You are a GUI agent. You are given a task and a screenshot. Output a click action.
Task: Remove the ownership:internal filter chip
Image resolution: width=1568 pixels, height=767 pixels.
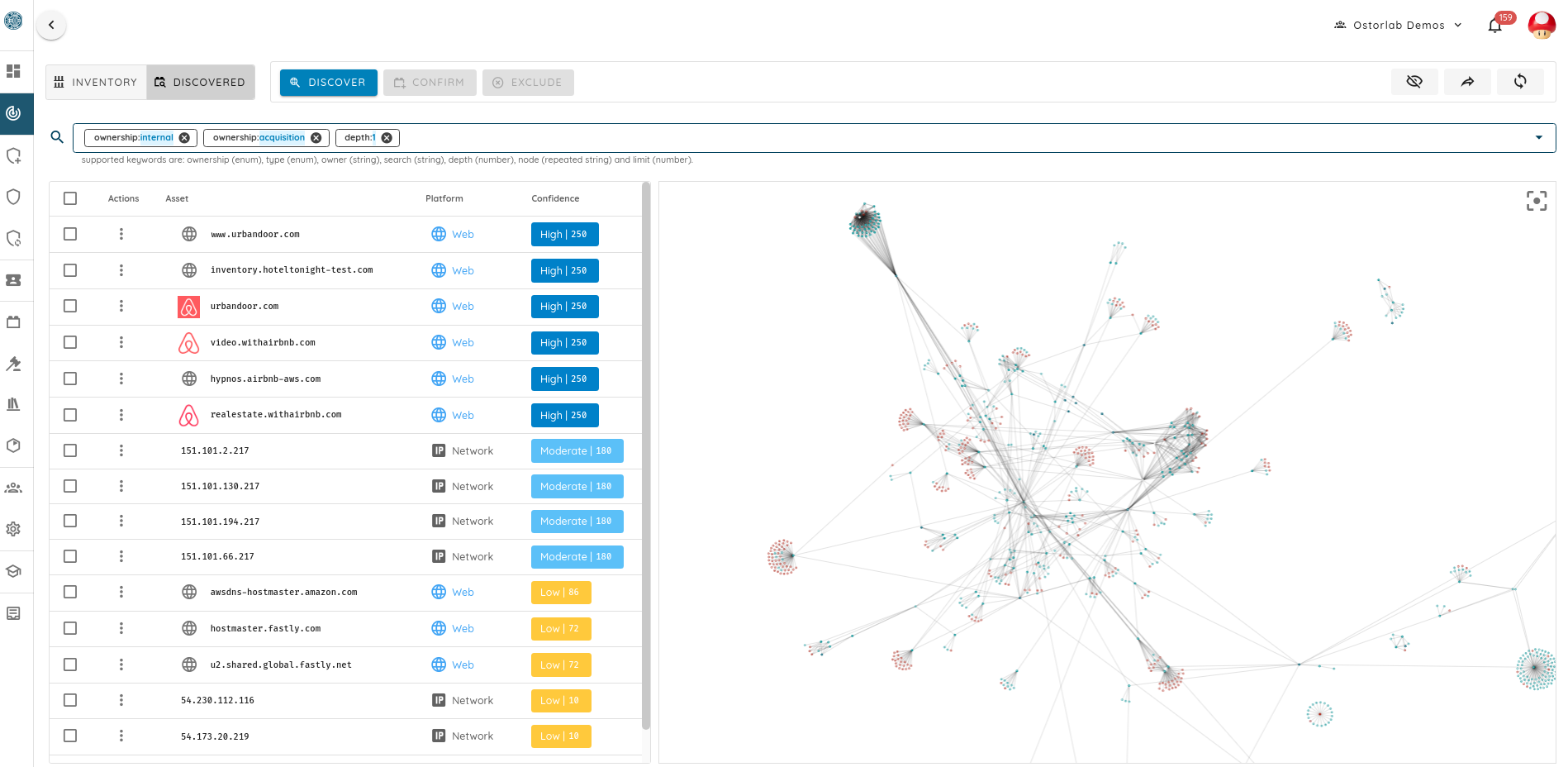pyautogui.click(x=184, y=138)
